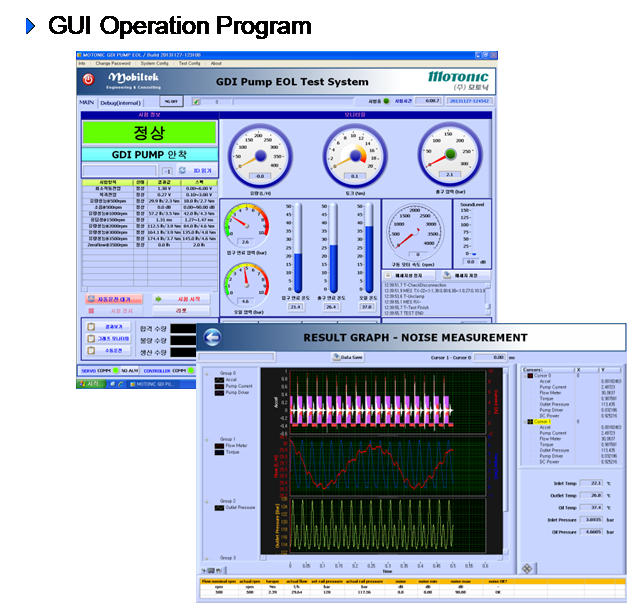
Task: Click the red auto-run standby button
Action: pos(114,299)
